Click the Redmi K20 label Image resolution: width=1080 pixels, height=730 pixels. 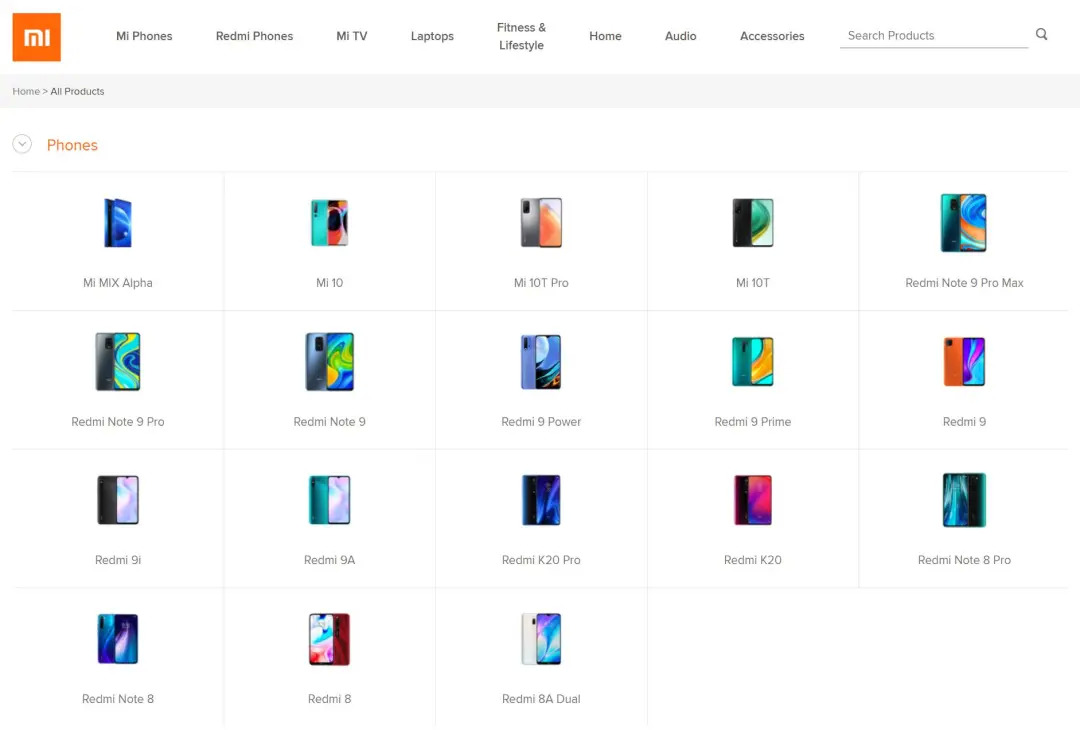(752, 560)
